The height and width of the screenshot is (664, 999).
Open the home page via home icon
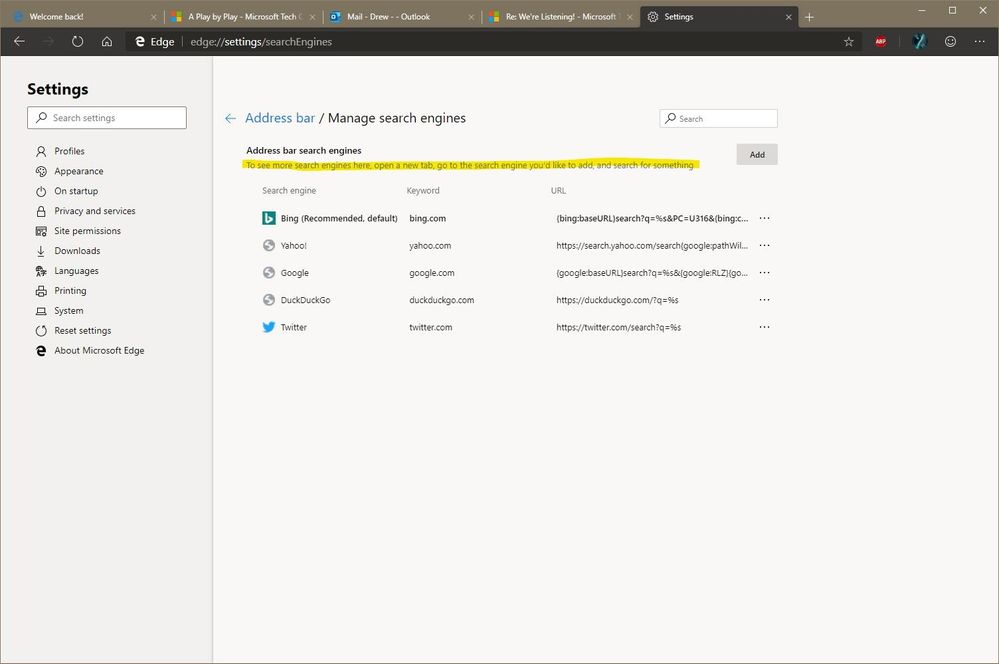click(107, 41)
